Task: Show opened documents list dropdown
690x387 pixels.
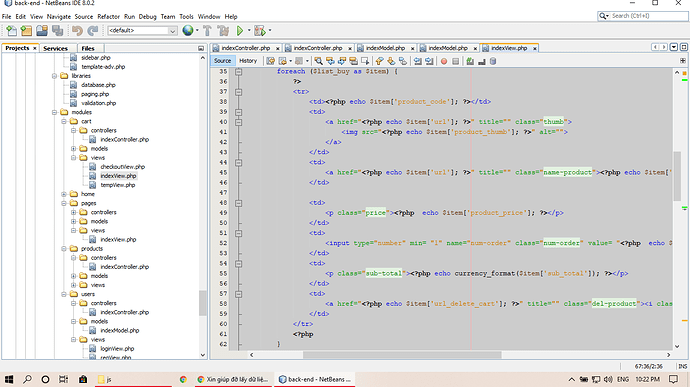Action: click(674, 47)
